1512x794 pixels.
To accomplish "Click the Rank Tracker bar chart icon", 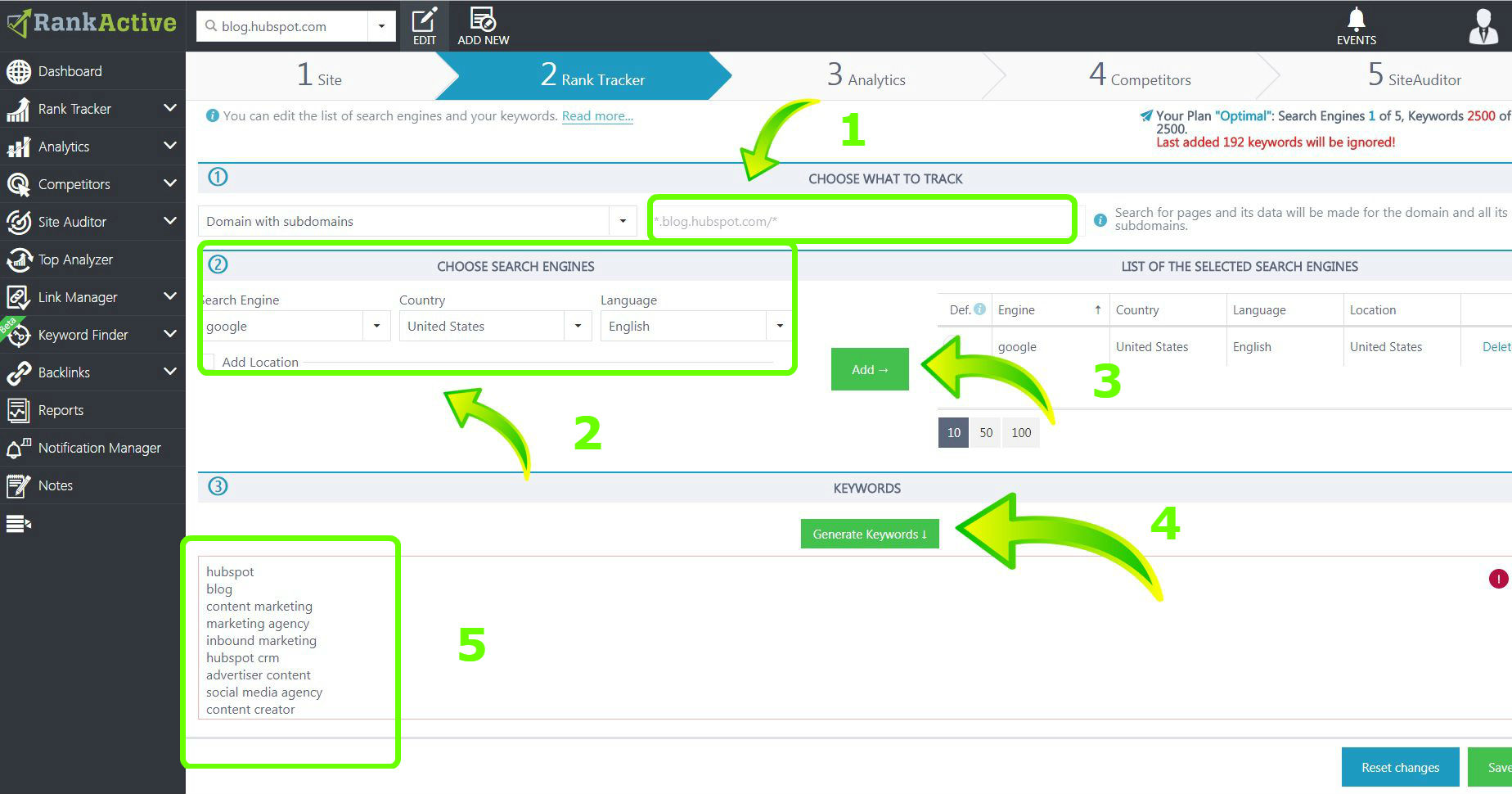I will pos(18,110).
